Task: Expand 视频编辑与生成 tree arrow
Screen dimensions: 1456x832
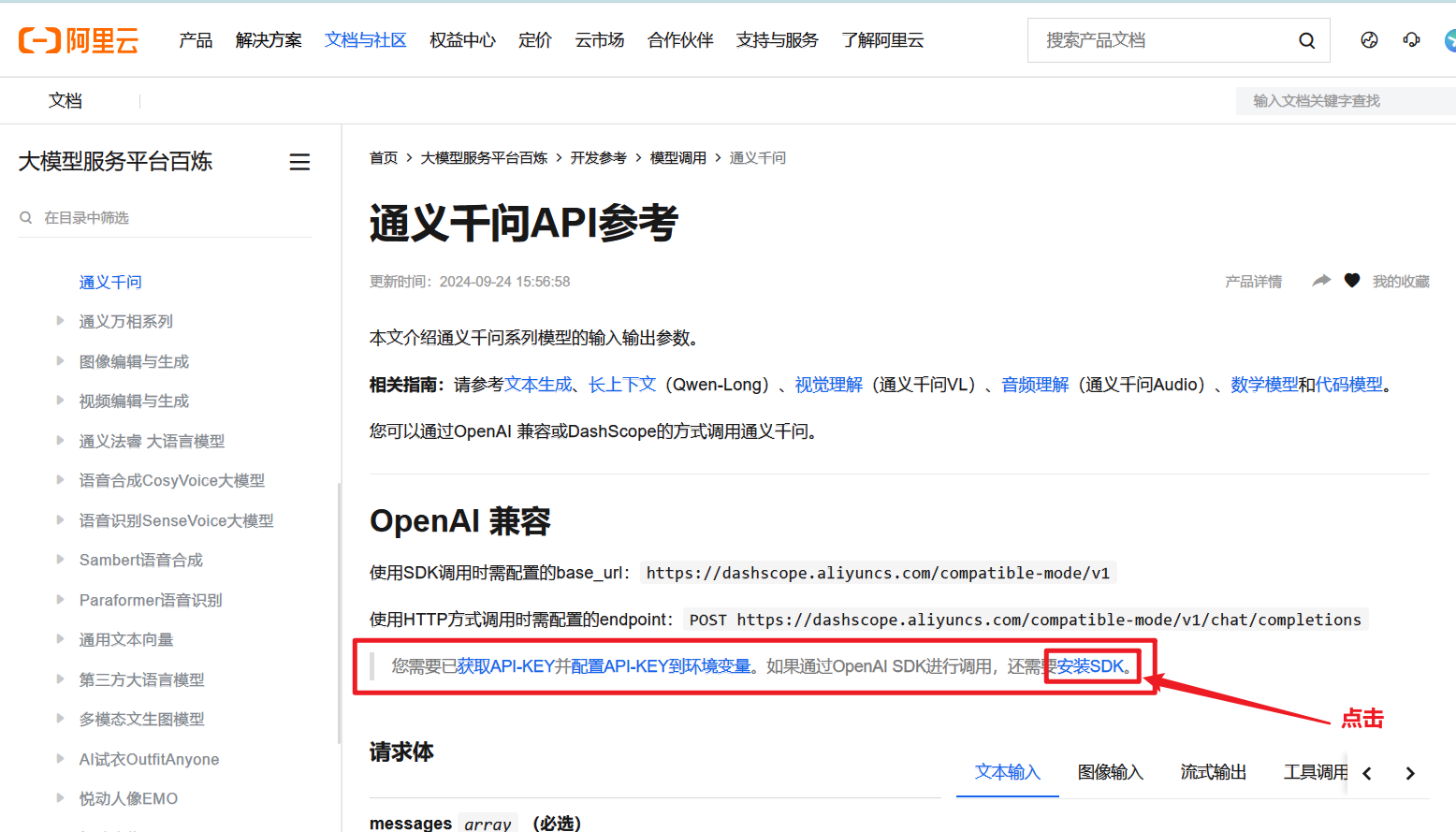Action: point(60,401)
